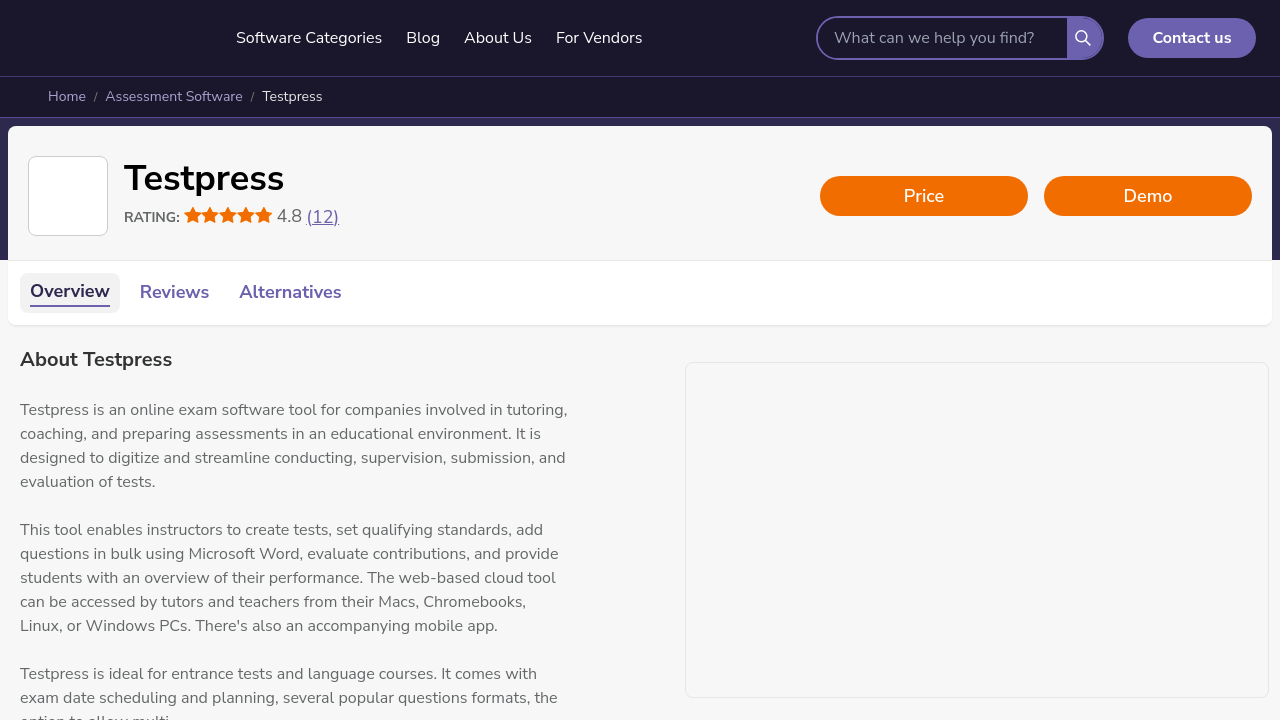Viewport: 1280px width, 720px height.
Task: Select For Vendors in the top navigation
Action: pyautogui.click(x=599, y=38)
